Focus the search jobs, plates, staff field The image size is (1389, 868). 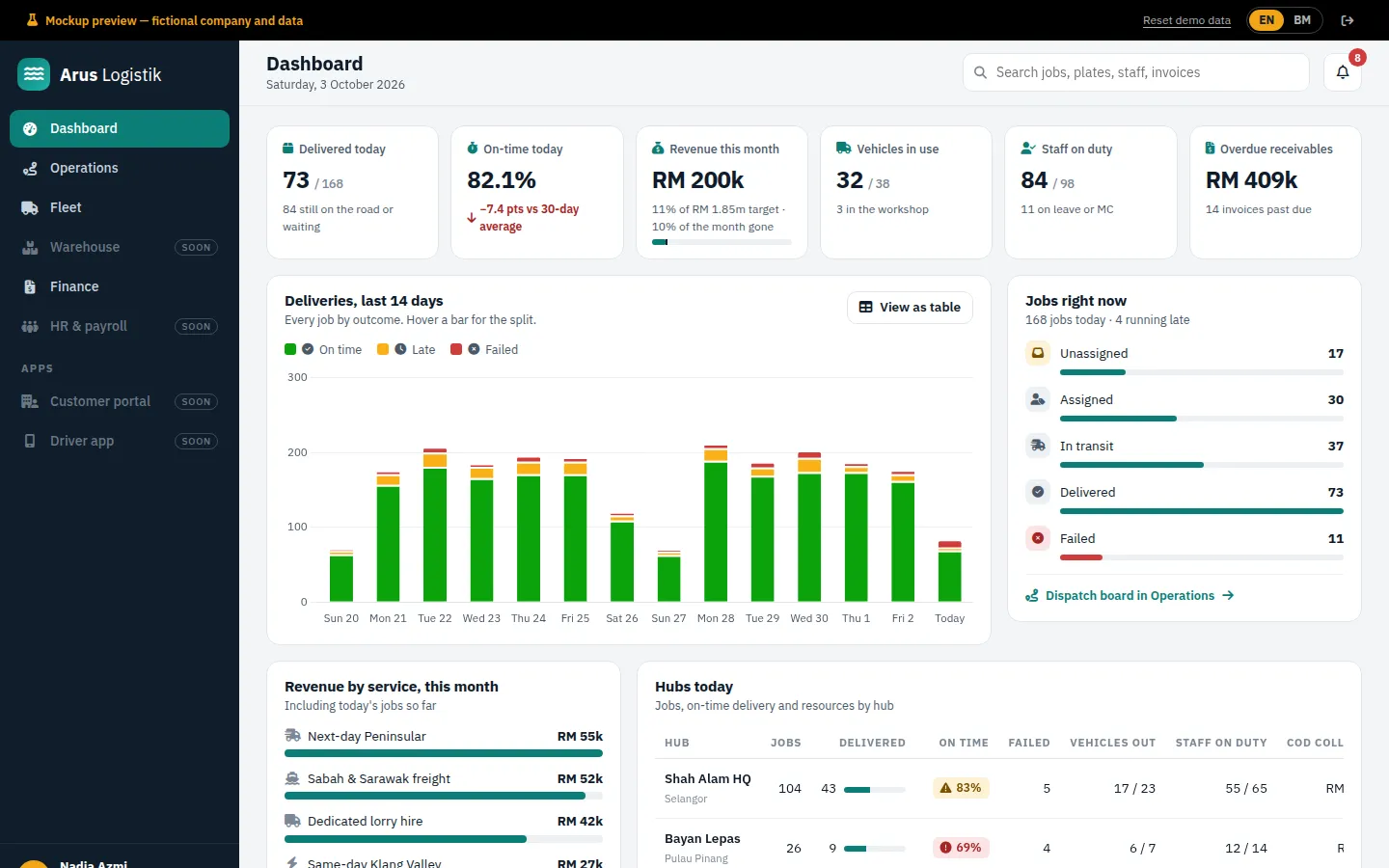click(1136, 72)
